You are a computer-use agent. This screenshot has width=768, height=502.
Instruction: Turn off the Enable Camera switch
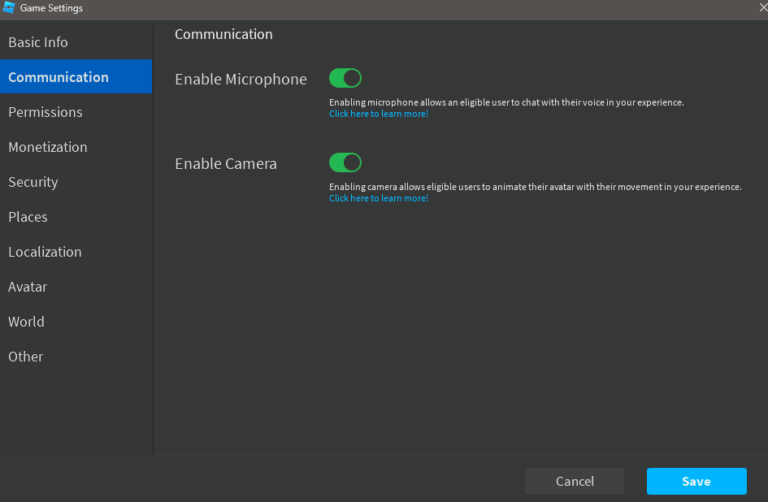coord(345,163)
